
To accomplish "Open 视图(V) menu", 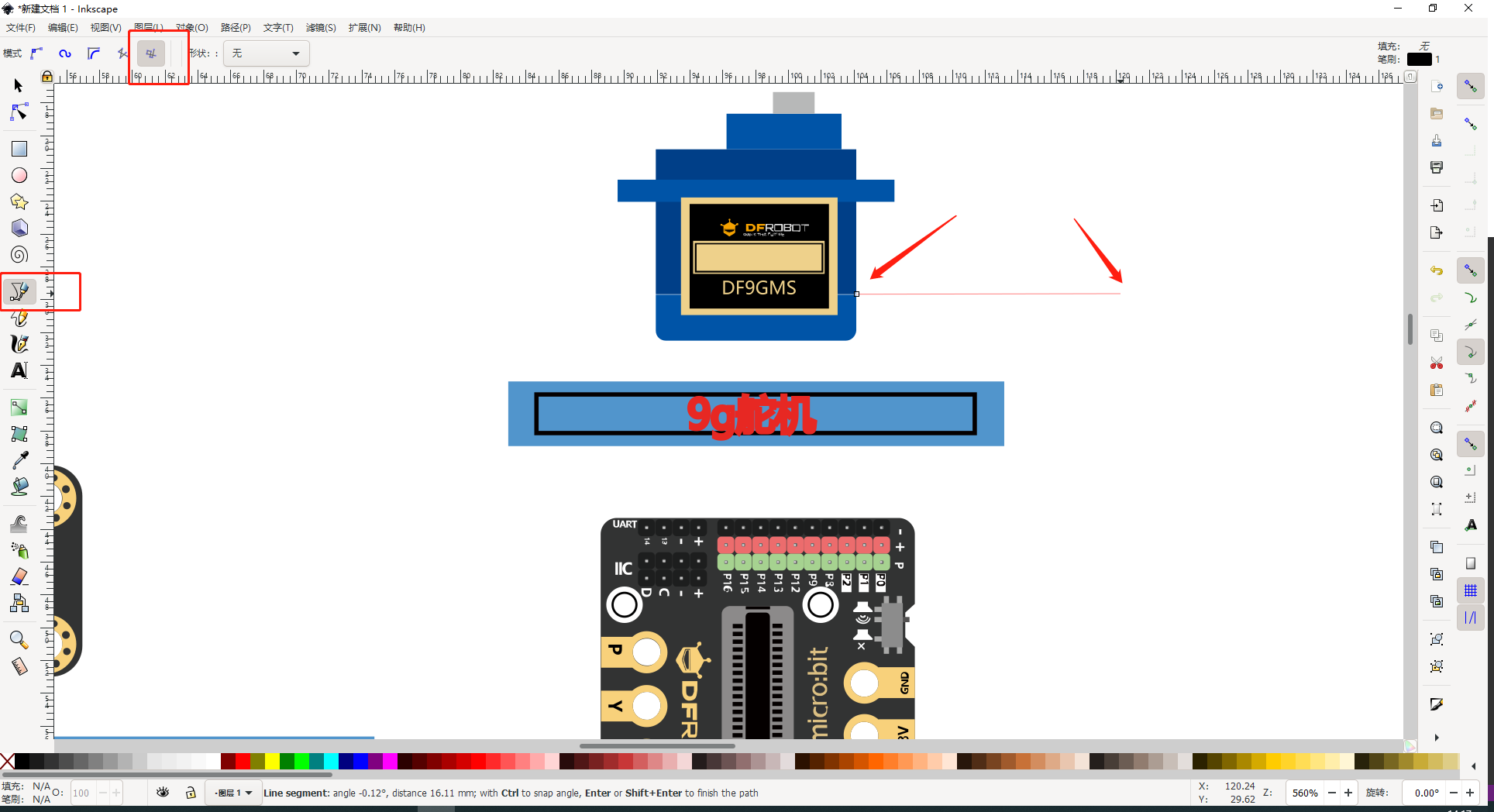I will point(105,28).
